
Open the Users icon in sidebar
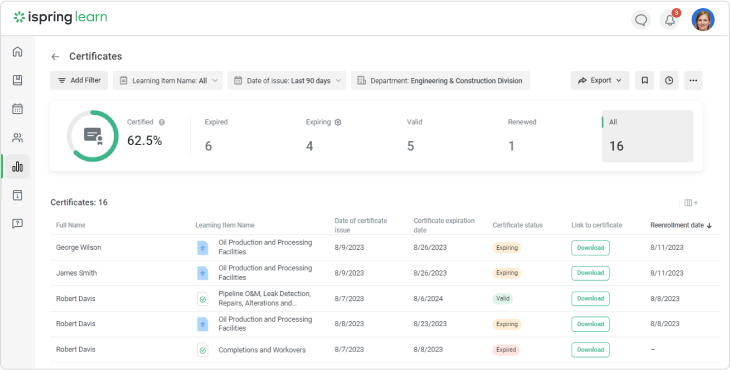coord(18,138)
